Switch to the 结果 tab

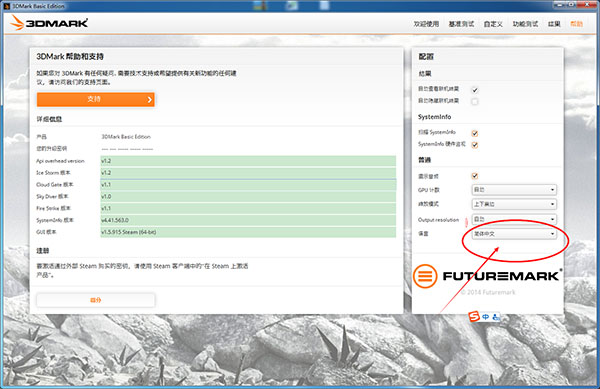click(x=554, y=24)
